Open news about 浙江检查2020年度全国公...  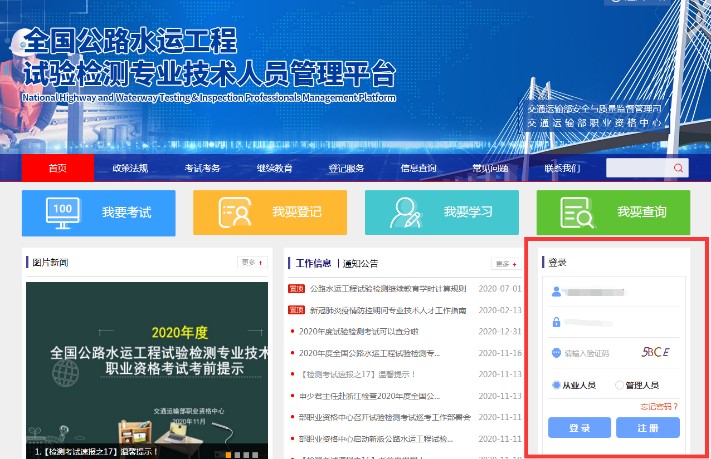tap(370, 396)
